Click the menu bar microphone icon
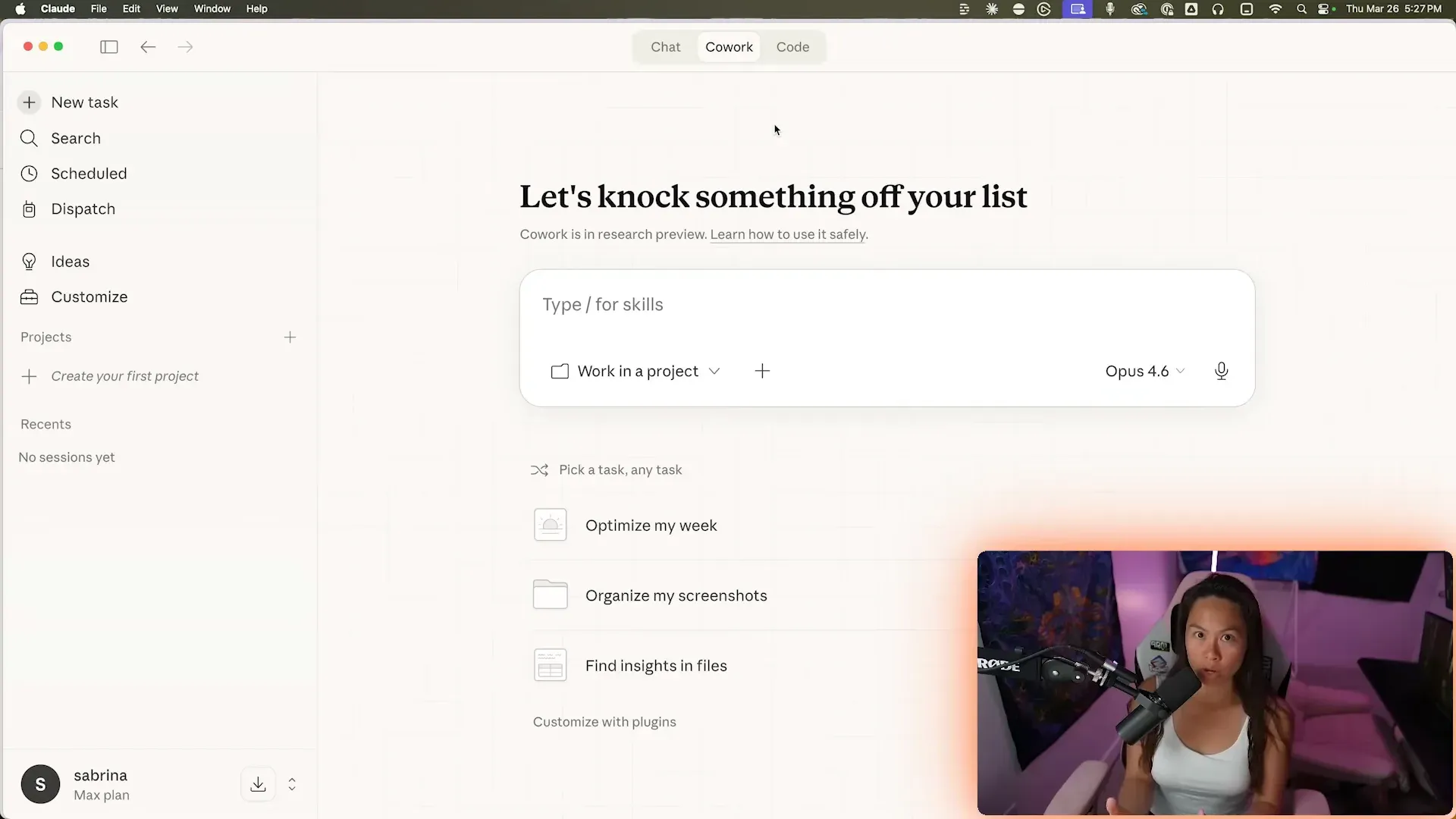The width and height of the screenshot is (1456, 819). click(x=1109, y=9)
